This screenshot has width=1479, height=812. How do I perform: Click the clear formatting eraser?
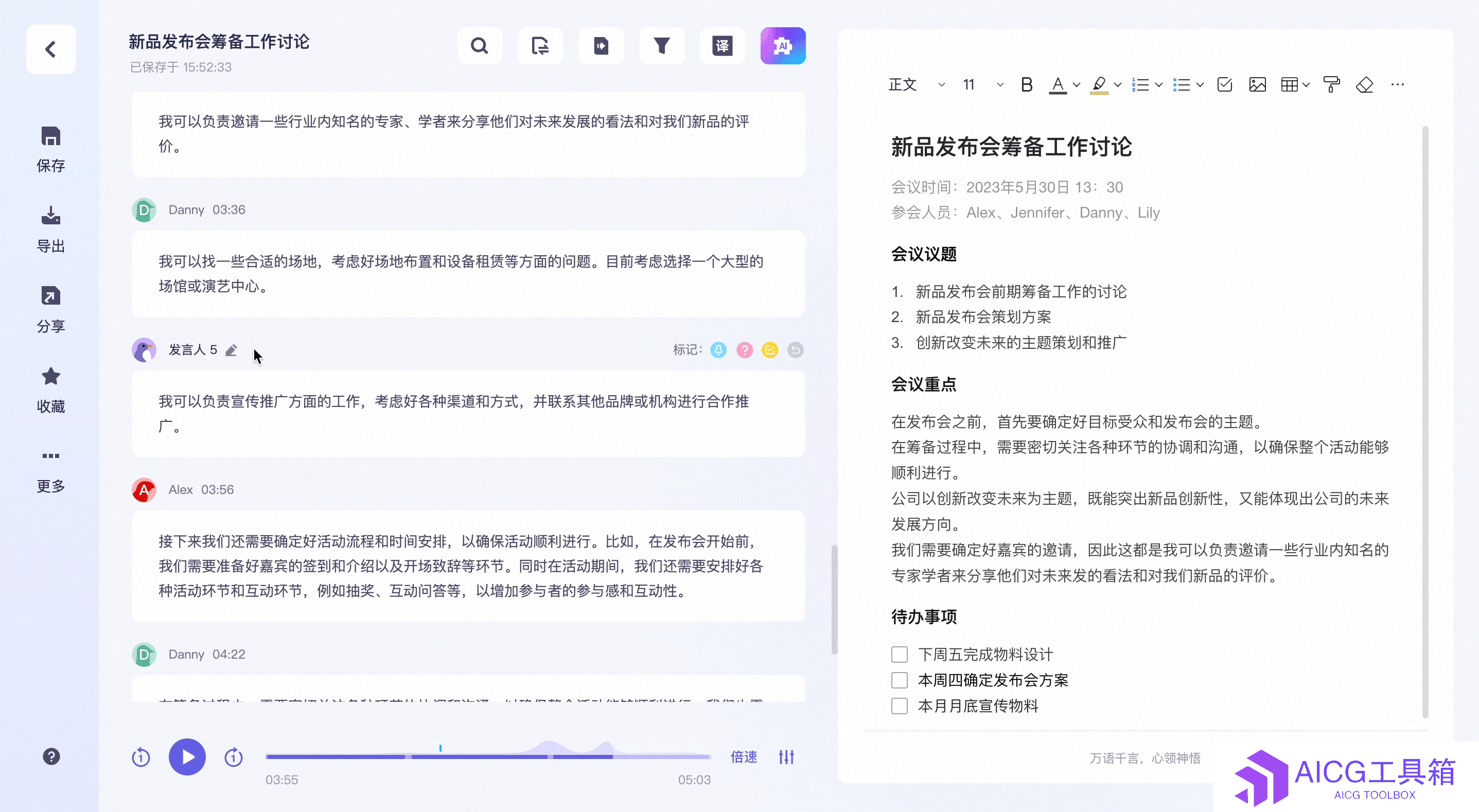[x=1364, y=85]
